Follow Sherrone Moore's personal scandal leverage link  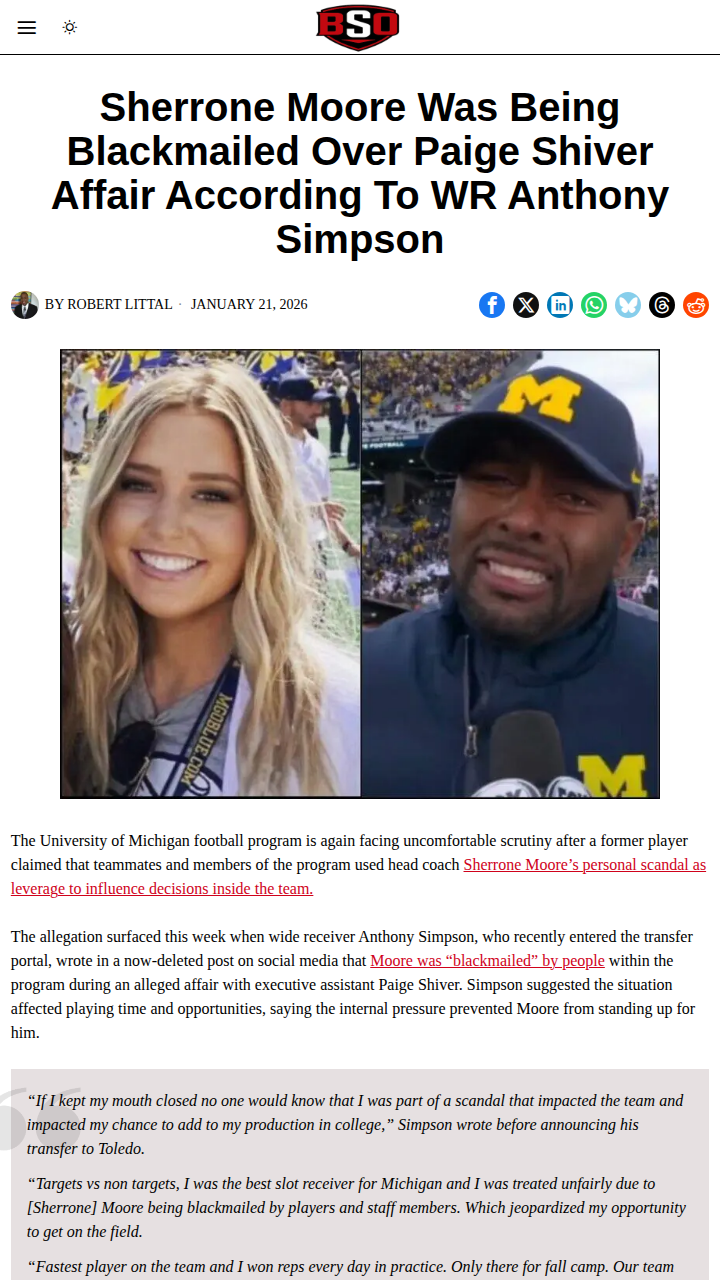point(358,876)
